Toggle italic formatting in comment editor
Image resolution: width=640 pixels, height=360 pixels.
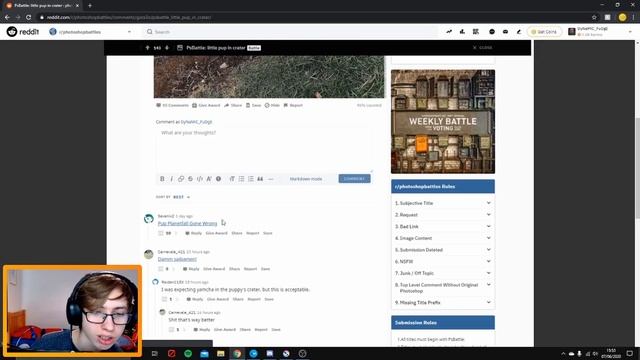pyautogui.click(x=171, y=179)
